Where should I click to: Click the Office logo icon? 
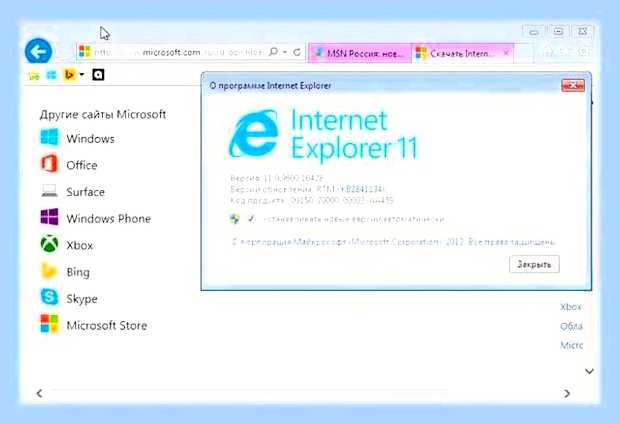pos(49,164)
